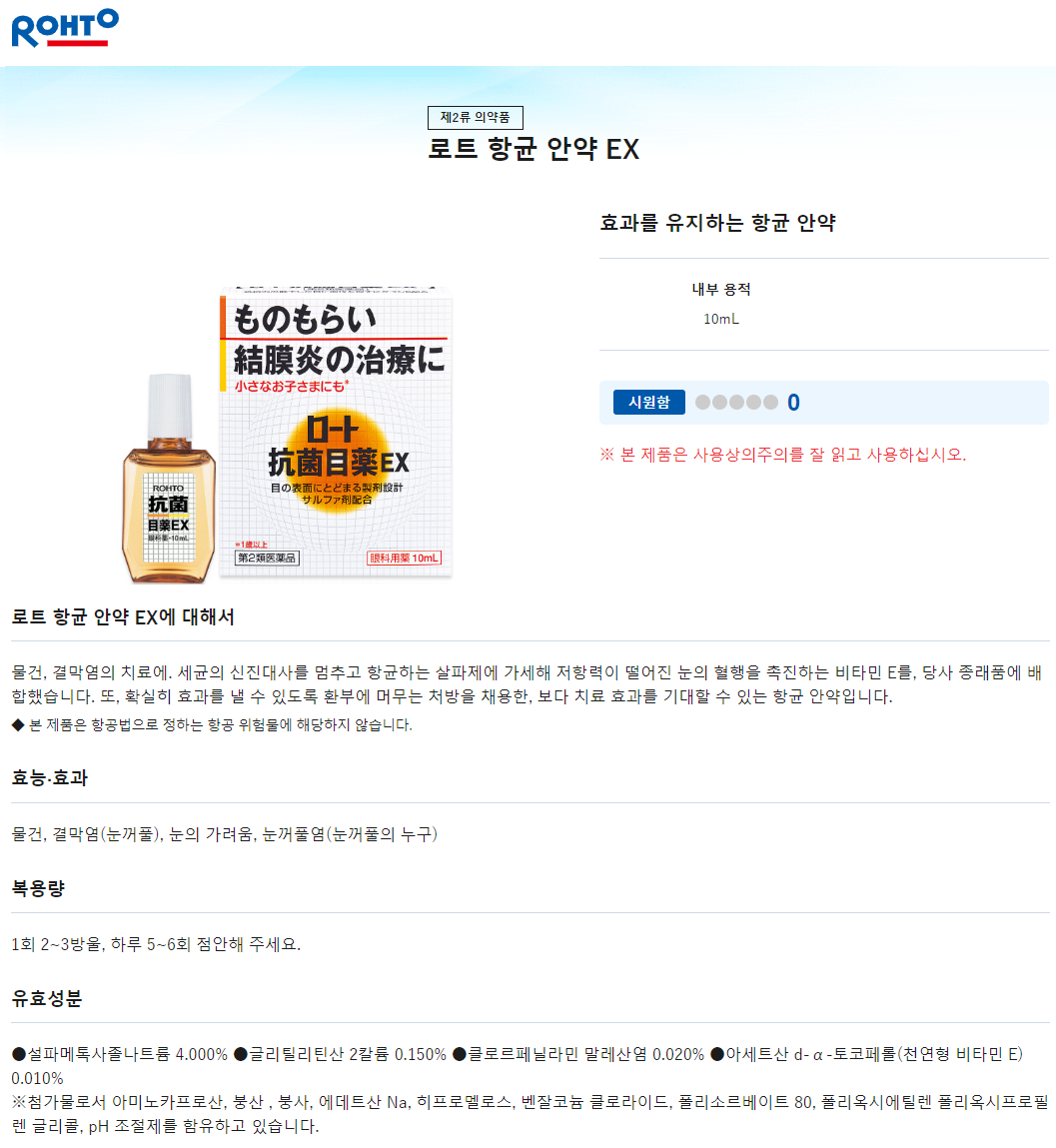Select the first cooling level dot
Screen dimensions: 1056x1148
click(702, 402)
